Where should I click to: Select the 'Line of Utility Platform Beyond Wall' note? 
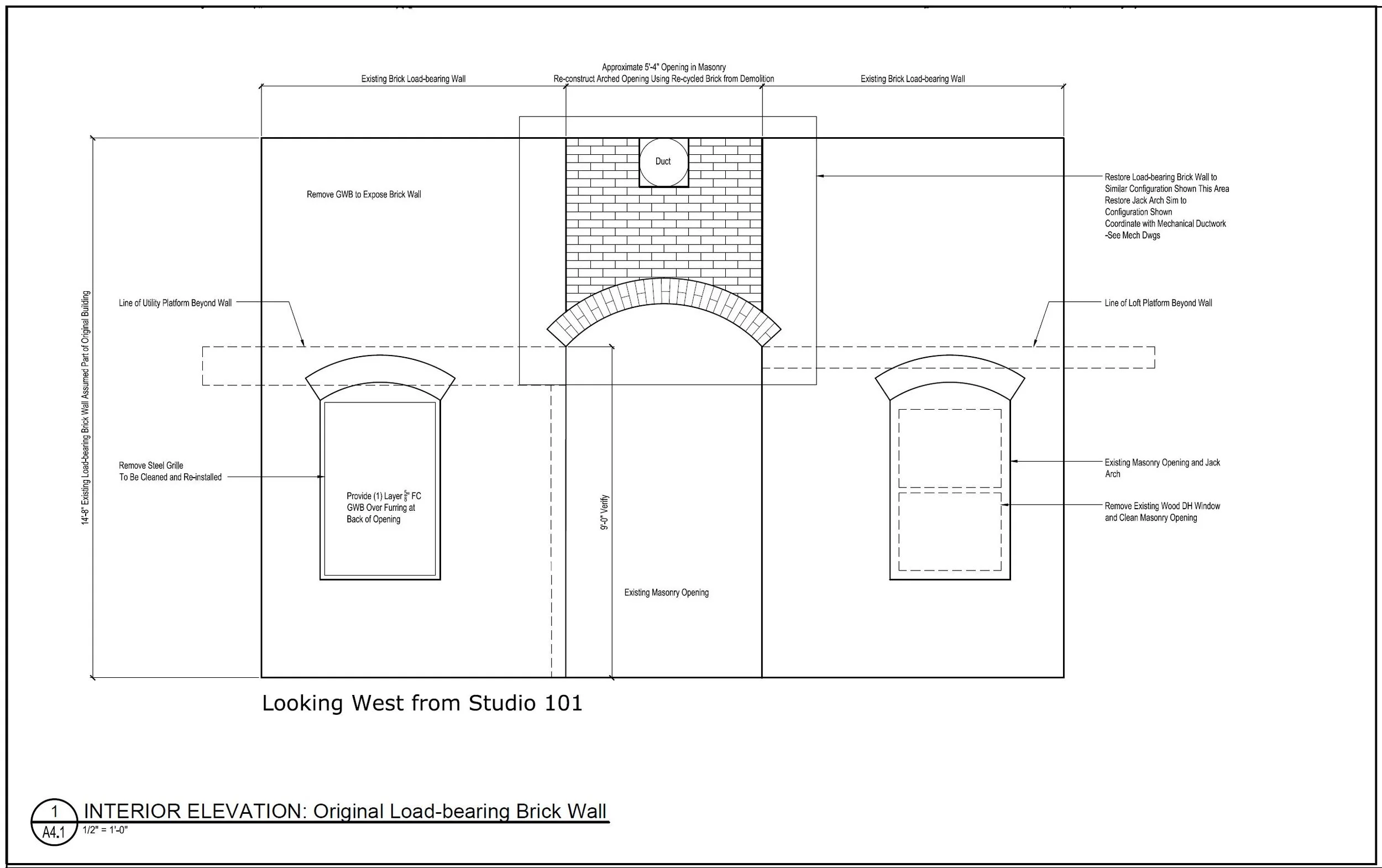[x=175, y=303]
